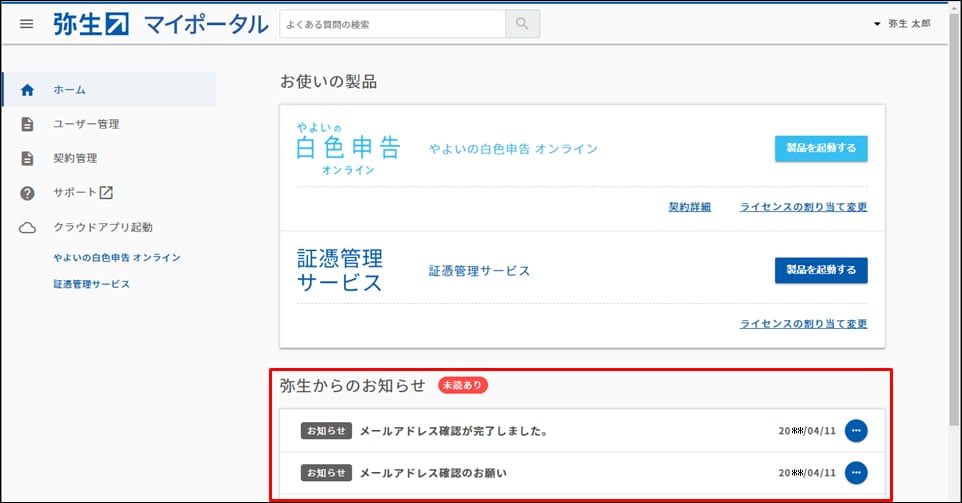Screen dimensions: 962x503
Task: Click the date on 確認が完了しました notice
Action: click(x=807, y=431)
